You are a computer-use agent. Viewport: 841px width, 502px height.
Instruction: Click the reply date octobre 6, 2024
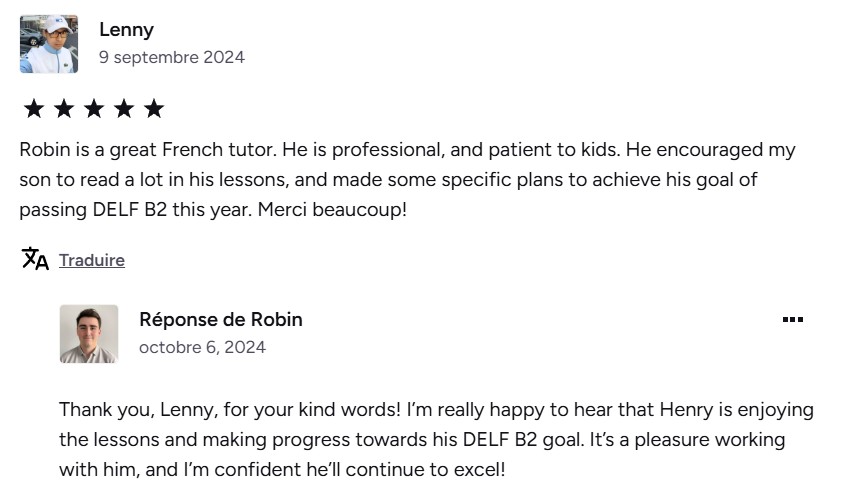[202, 348]
